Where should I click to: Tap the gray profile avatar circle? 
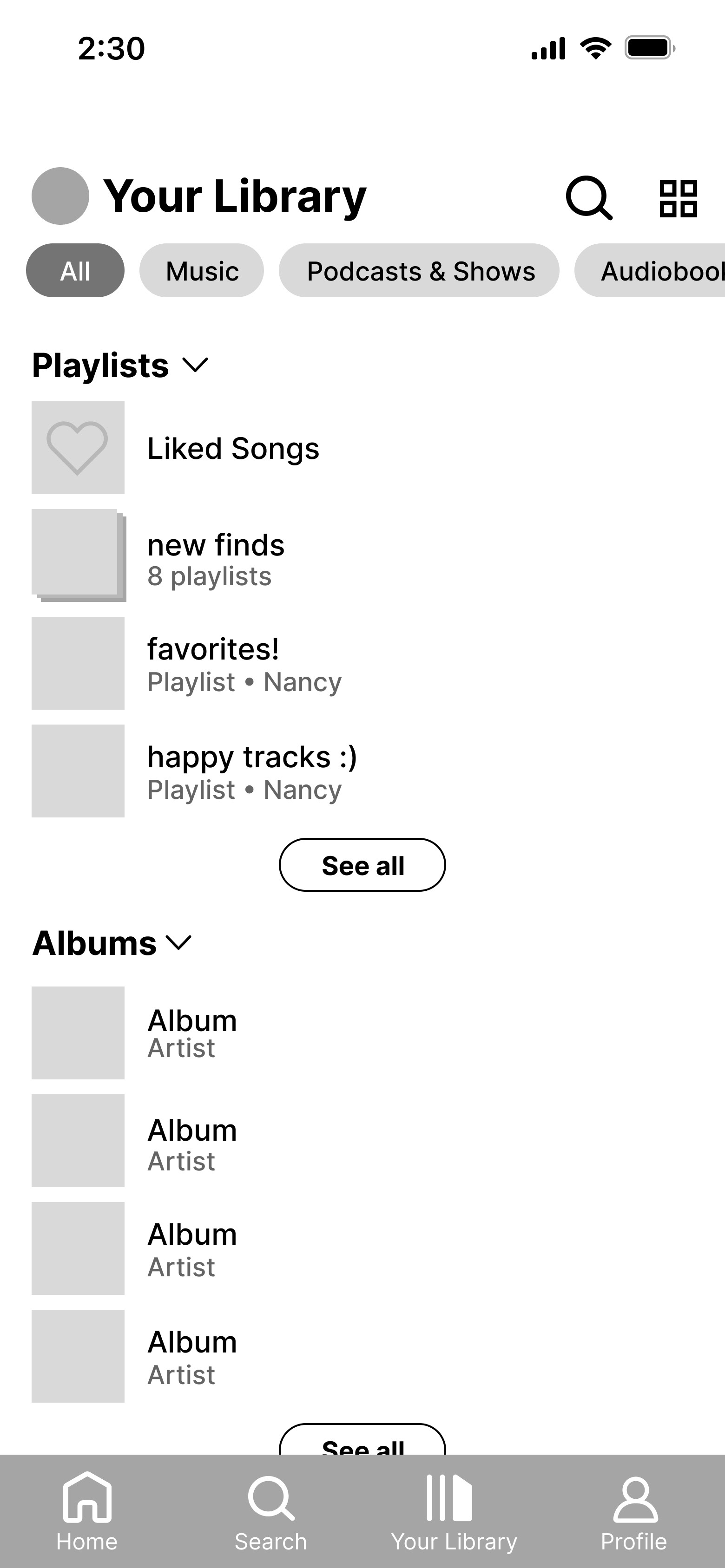pos(60,196)
